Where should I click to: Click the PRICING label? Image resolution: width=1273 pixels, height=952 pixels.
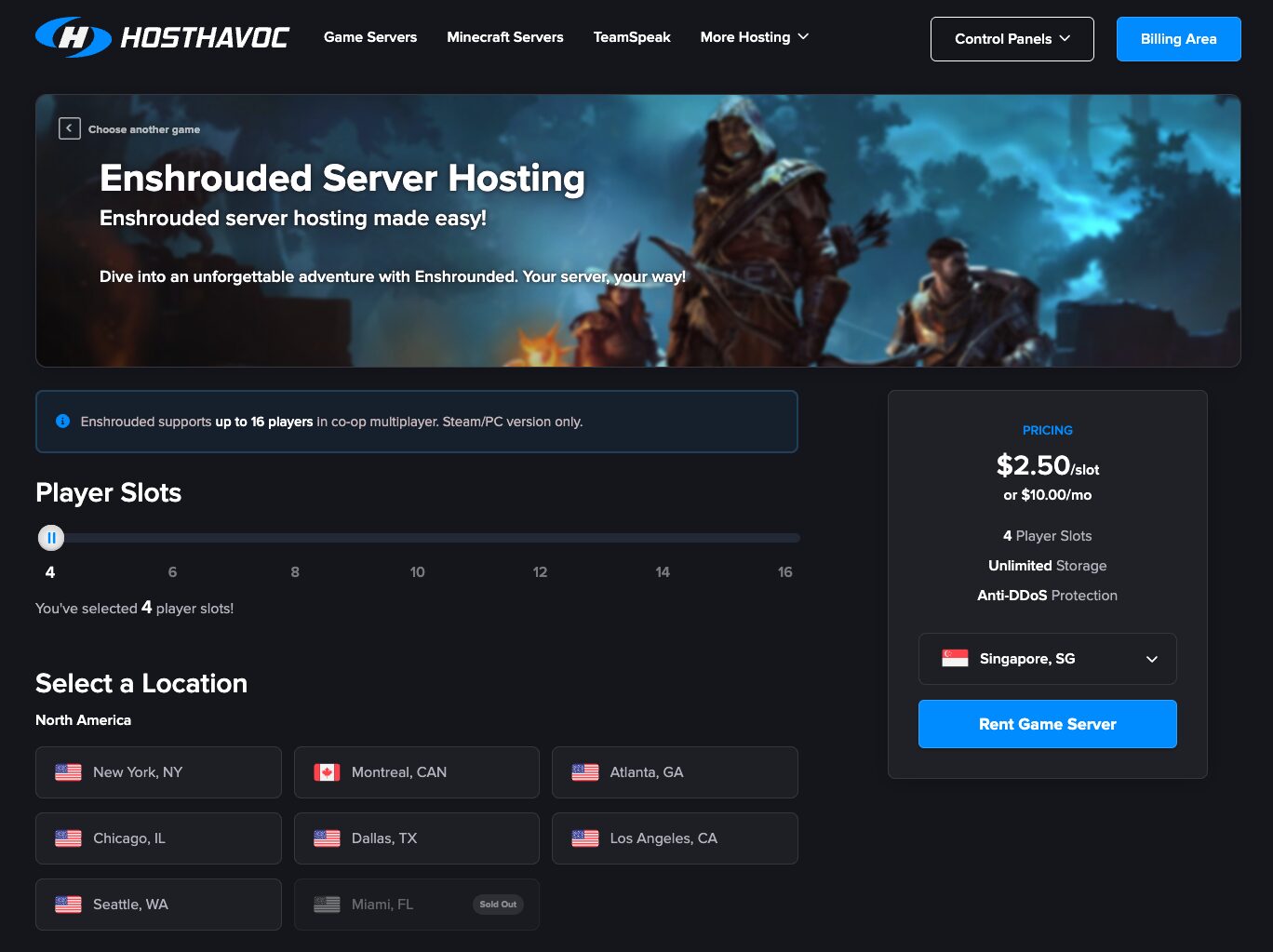(x=1048, y=430)
